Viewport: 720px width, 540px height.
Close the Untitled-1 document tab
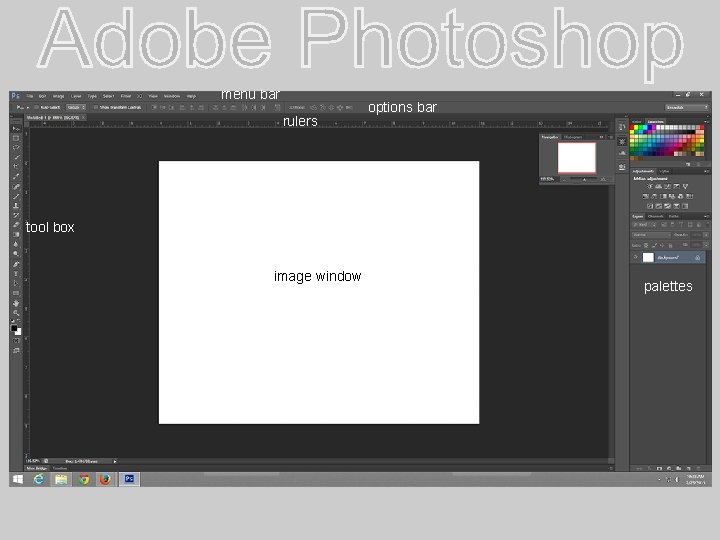point(83,118)
